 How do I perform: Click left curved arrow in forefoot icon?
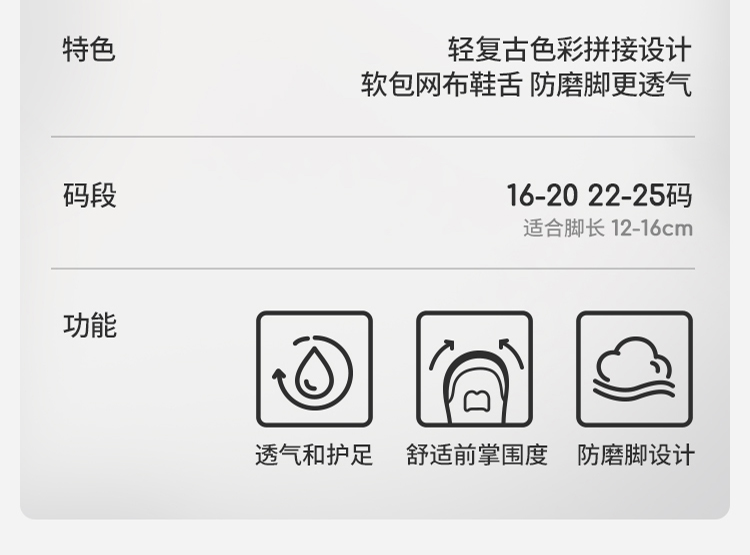tap(441, 355)
